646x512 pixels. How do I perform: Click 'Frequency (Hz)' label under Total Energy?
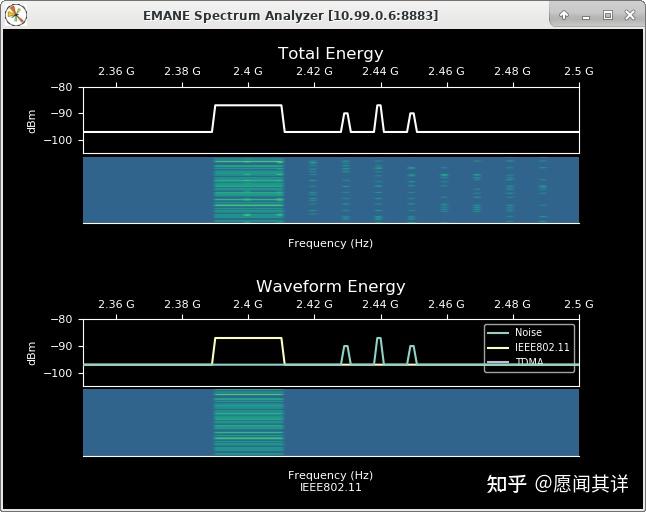pyautogui.click(x=330, y=243)
